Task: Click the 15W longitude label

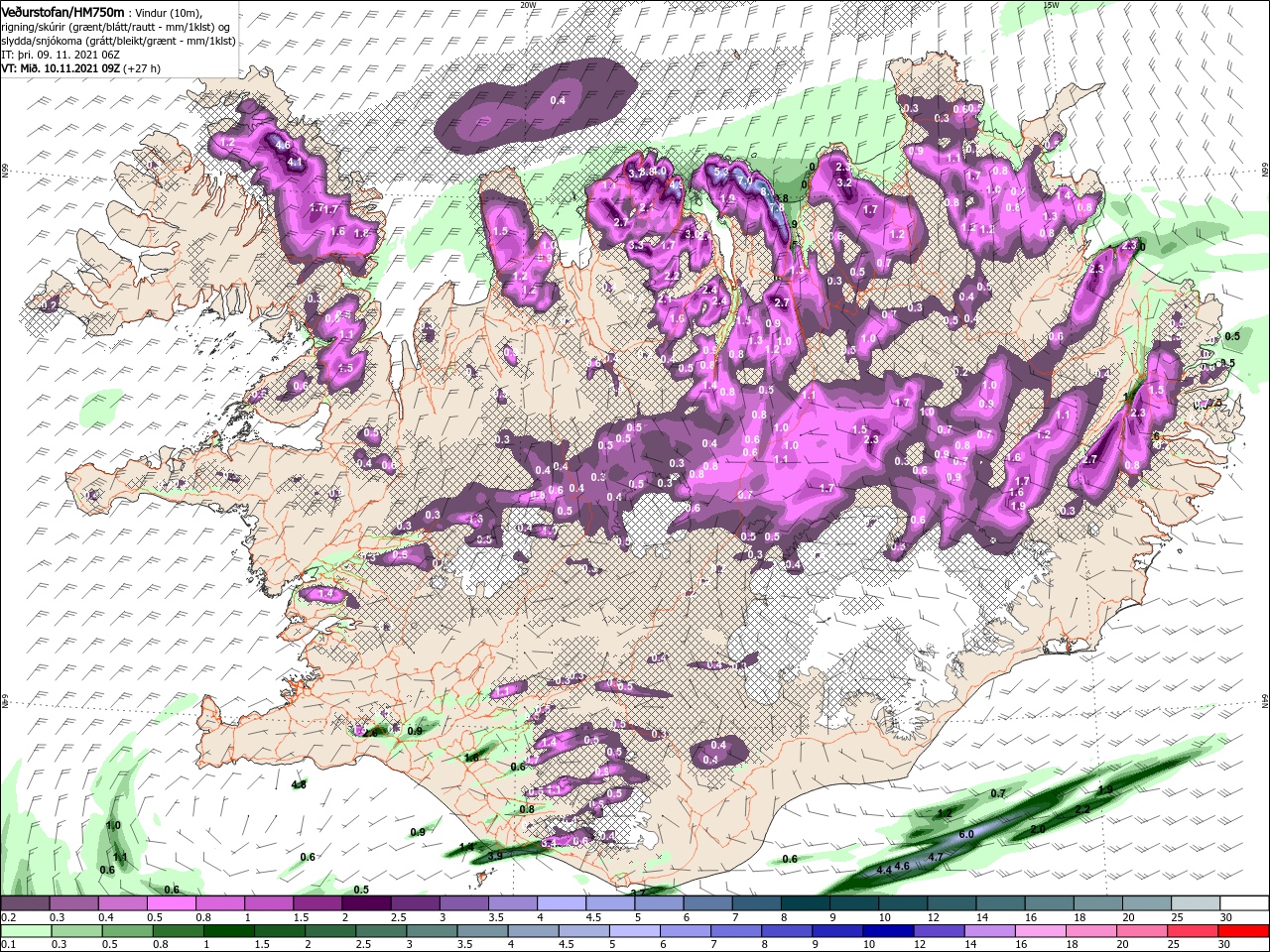Action: (x=1052, y=4)
